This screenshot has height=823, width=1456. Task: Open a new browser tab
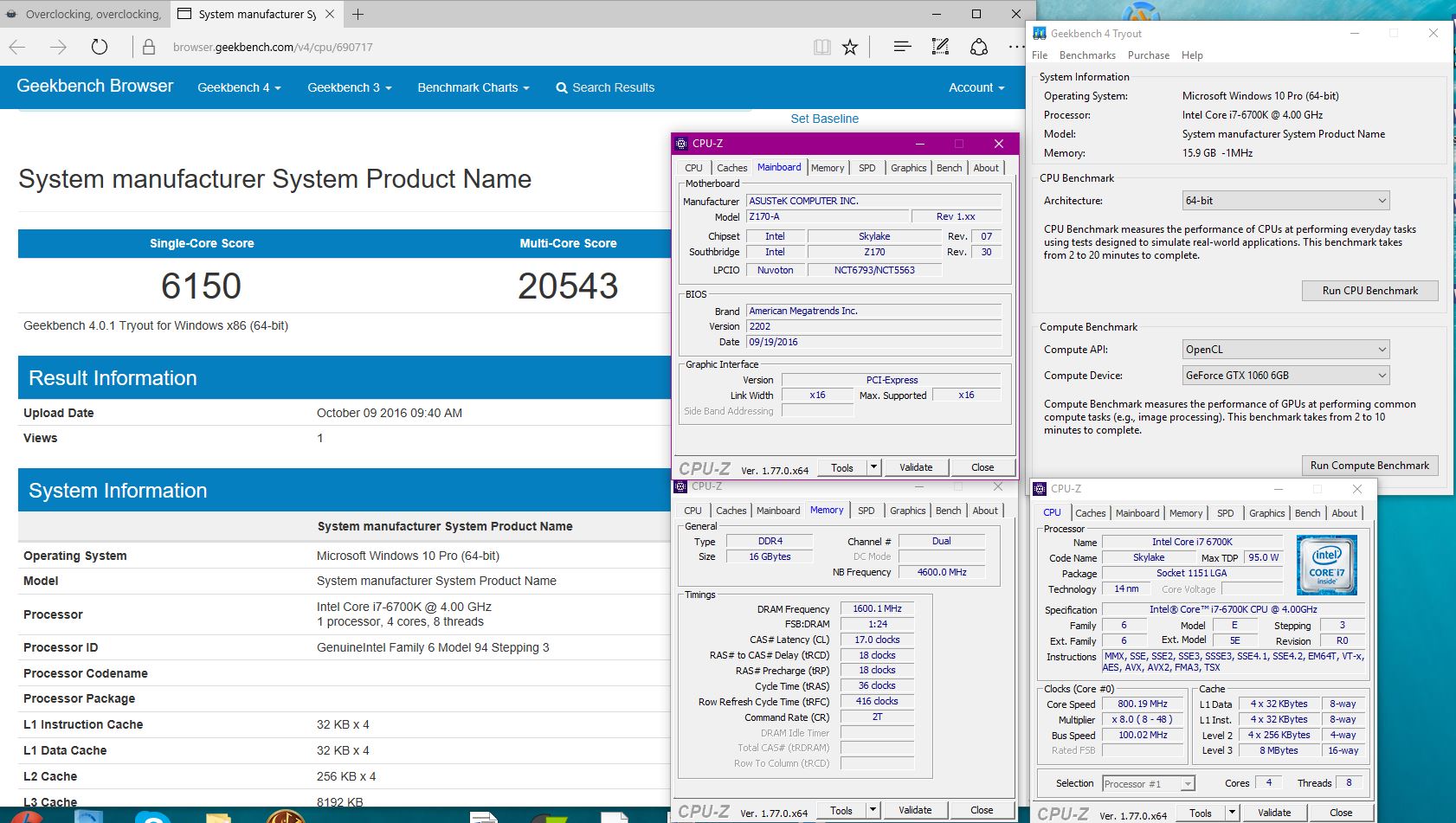(x=358, y=14)
